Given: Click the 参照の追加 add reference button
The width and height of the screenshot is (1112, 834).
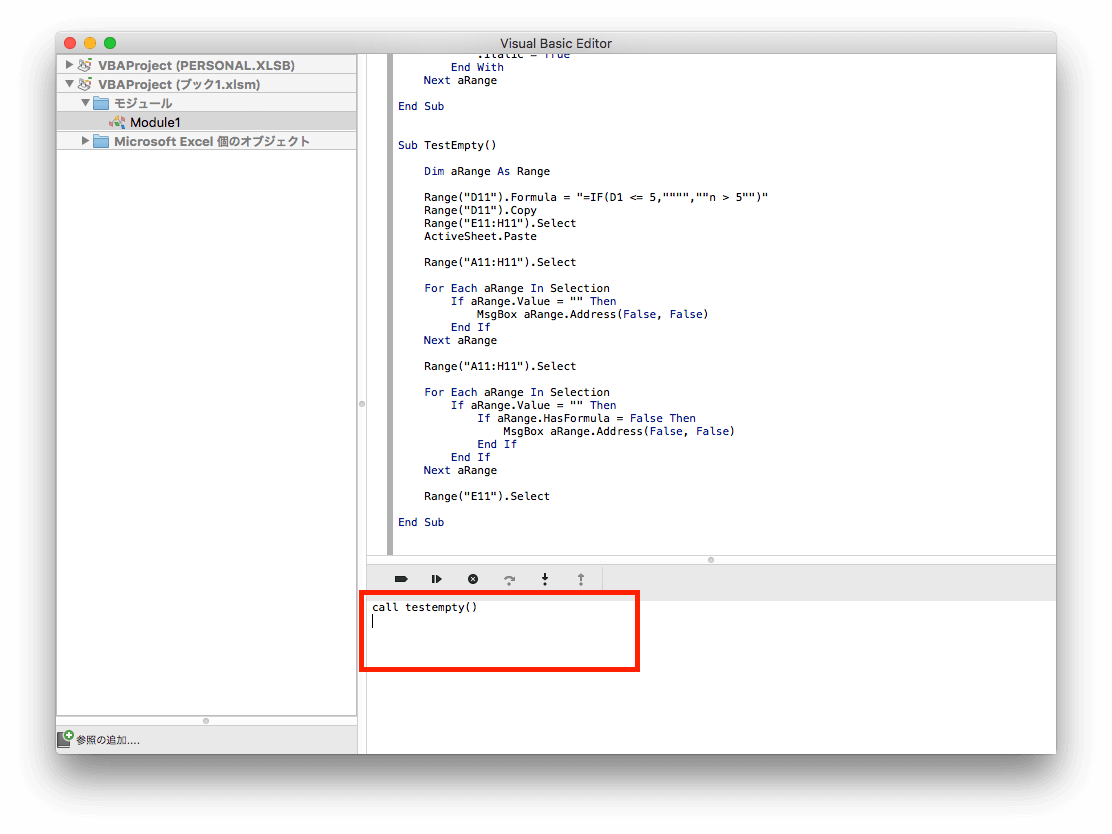Looking at the screenshot, I should click(x=99, y=739).
